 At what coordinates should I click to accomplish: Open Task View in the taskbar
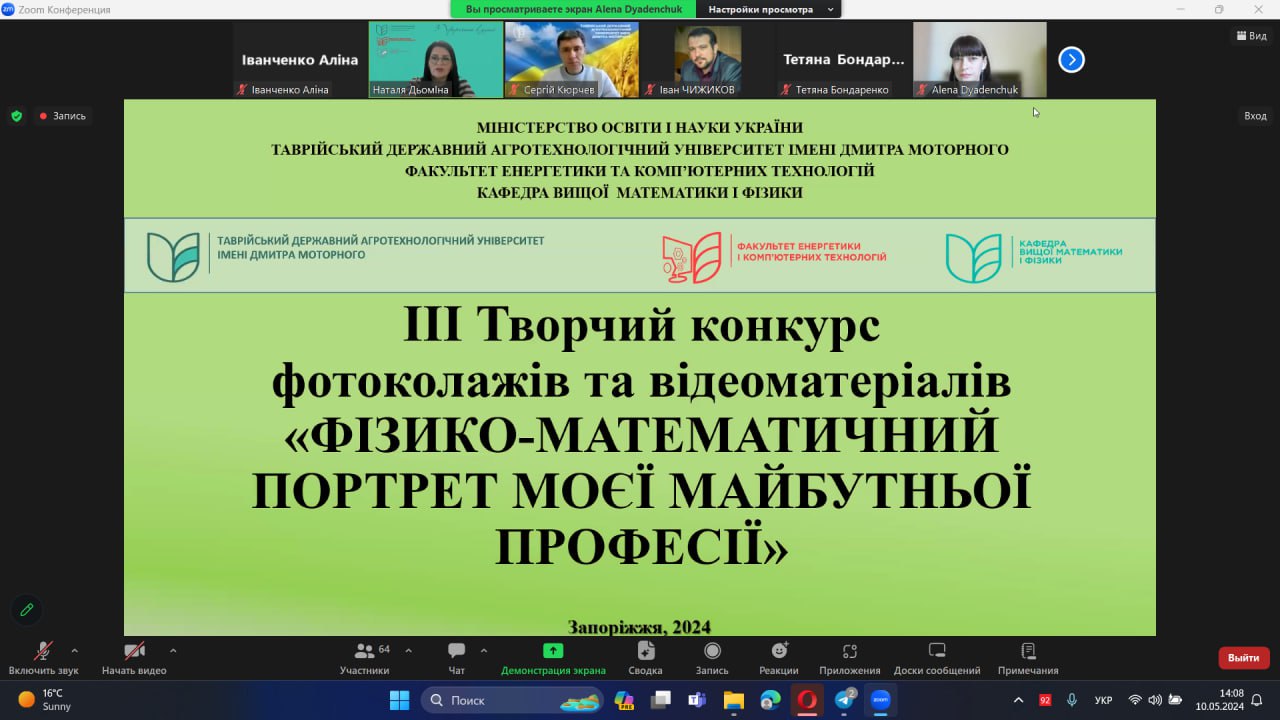(x=661, y=700)
